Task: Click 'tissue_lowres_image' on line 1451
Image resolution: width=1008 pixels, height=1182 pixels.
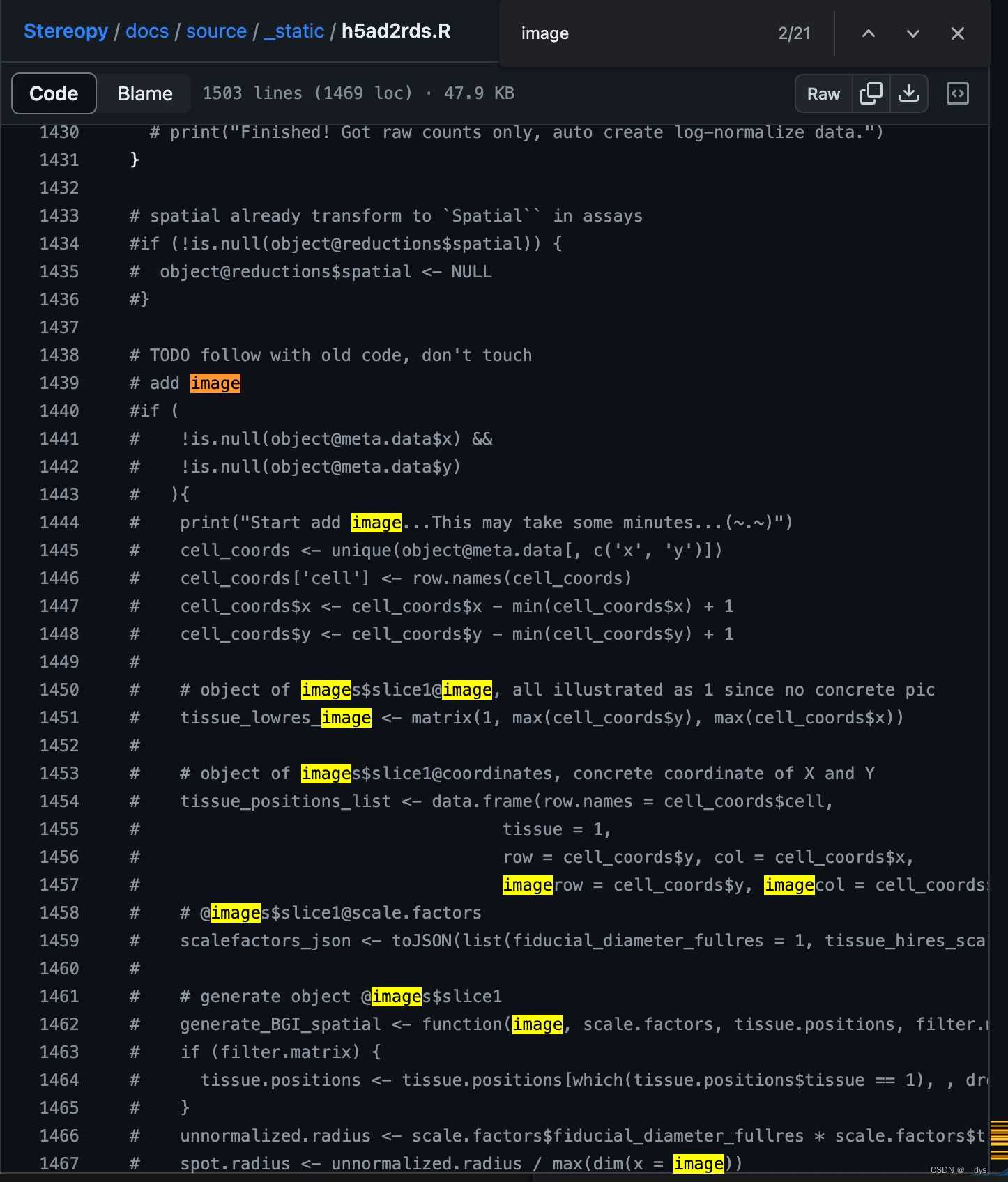Action: [x=276, y=718]
